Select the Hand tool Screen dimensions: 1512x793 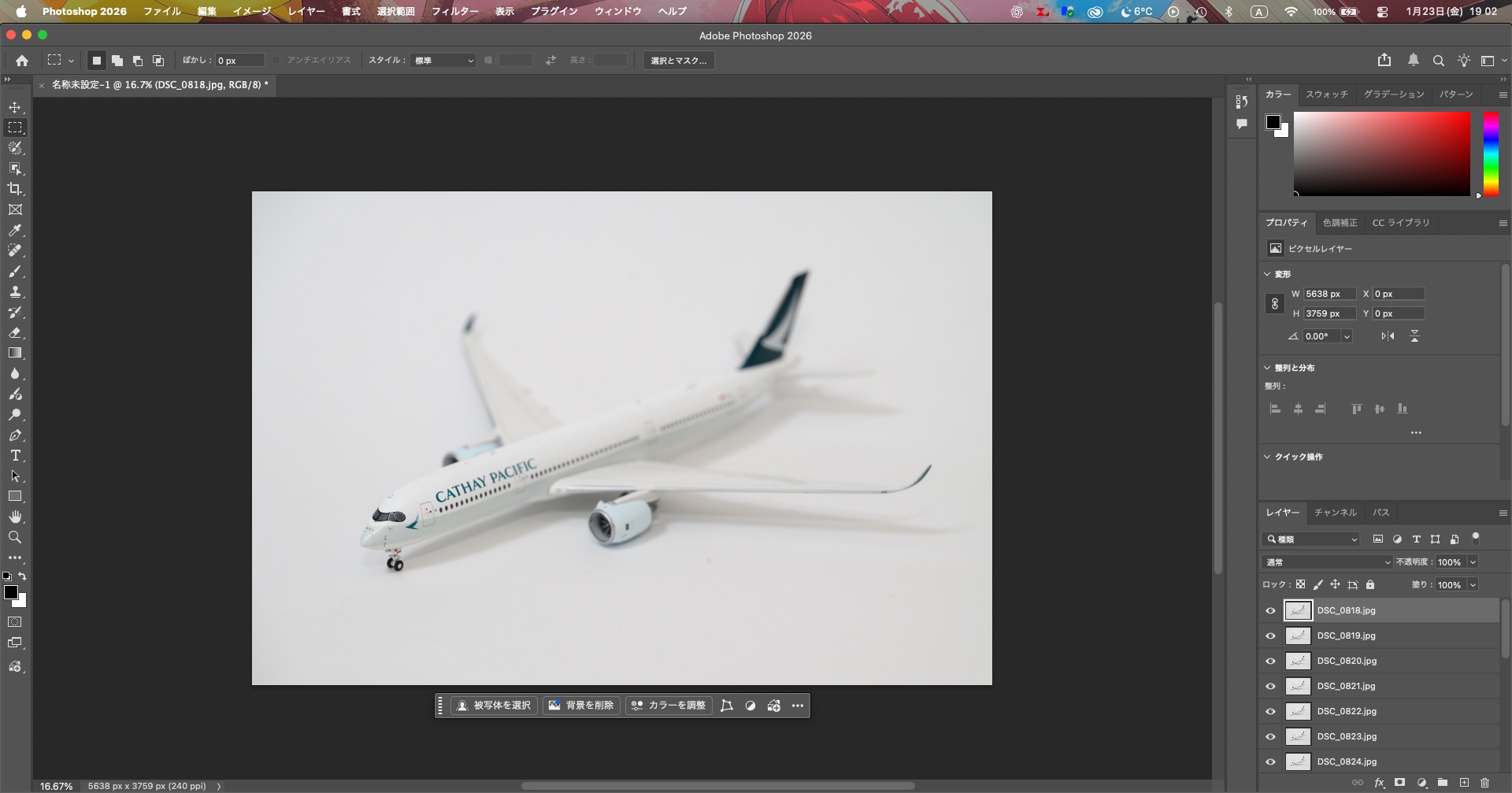(15, 517)
